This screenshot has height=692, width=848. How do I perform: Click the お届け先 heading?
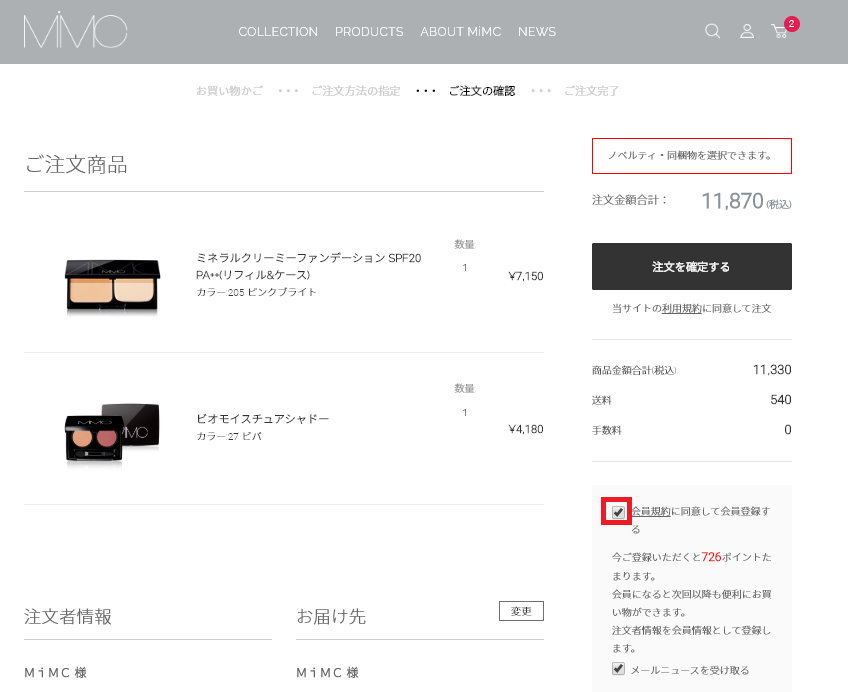331,616
